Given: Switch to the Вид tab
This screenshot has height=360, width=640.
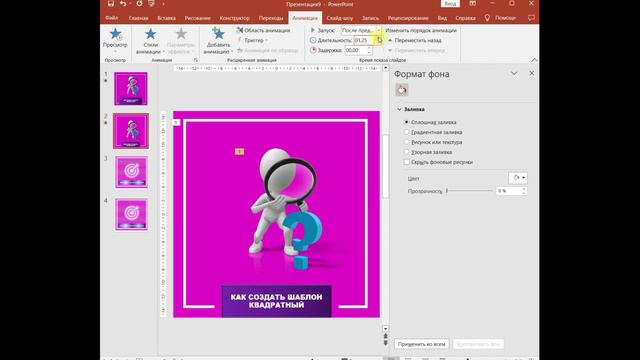Looking at the screenshot, I should tap(442, 18).
